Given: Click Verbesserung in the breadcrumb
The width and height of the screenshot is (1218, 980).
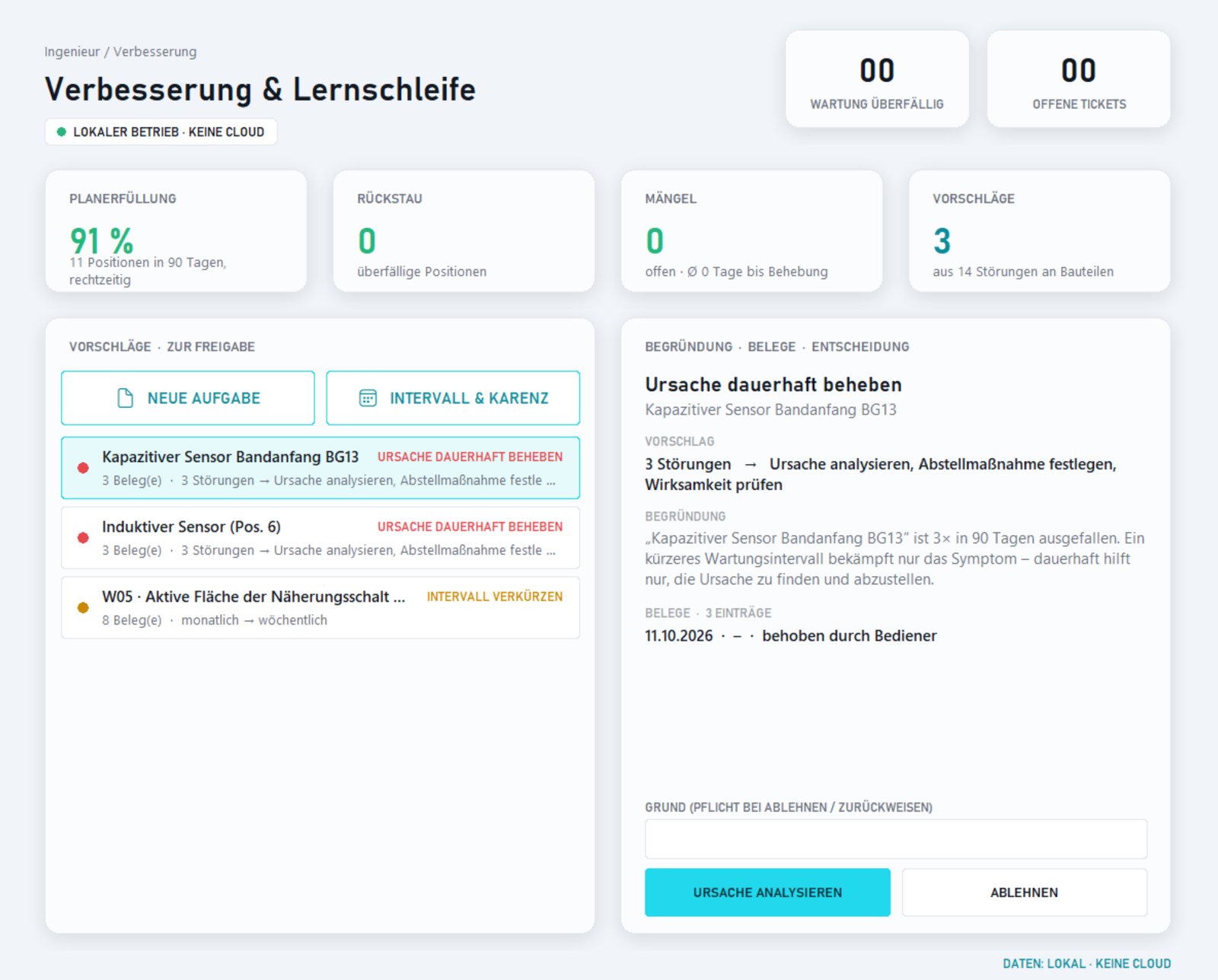Looking at the screenshot, I should point(155,52).
